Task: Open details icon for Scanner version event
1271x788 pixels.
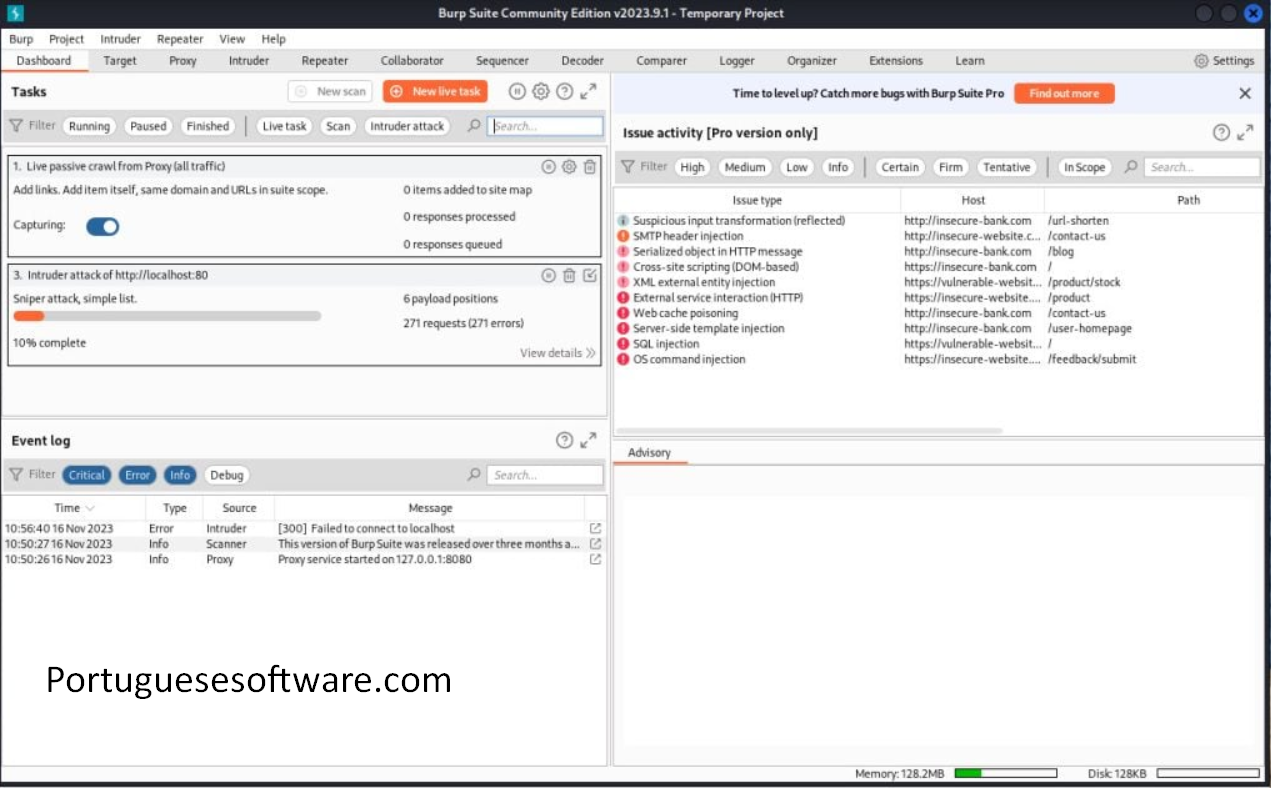Action: tap(595, 544)
